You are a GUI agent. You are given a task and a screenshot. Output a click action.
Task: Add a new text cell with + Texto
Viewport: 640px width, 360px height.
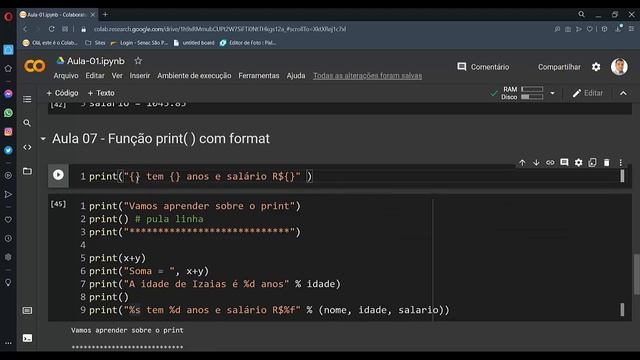pyautogui.click(x=101, y=93)
